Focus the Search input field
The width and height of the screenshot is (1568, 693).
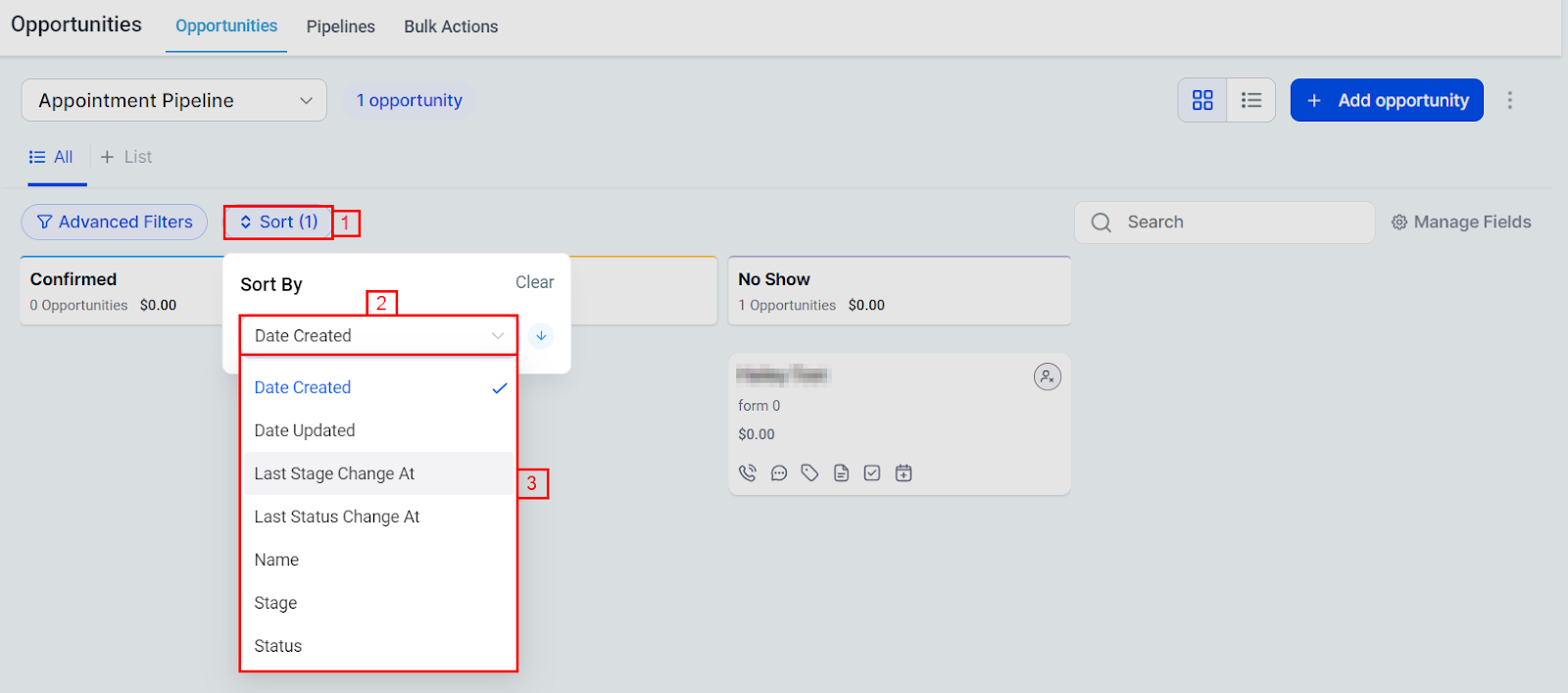1225,223
